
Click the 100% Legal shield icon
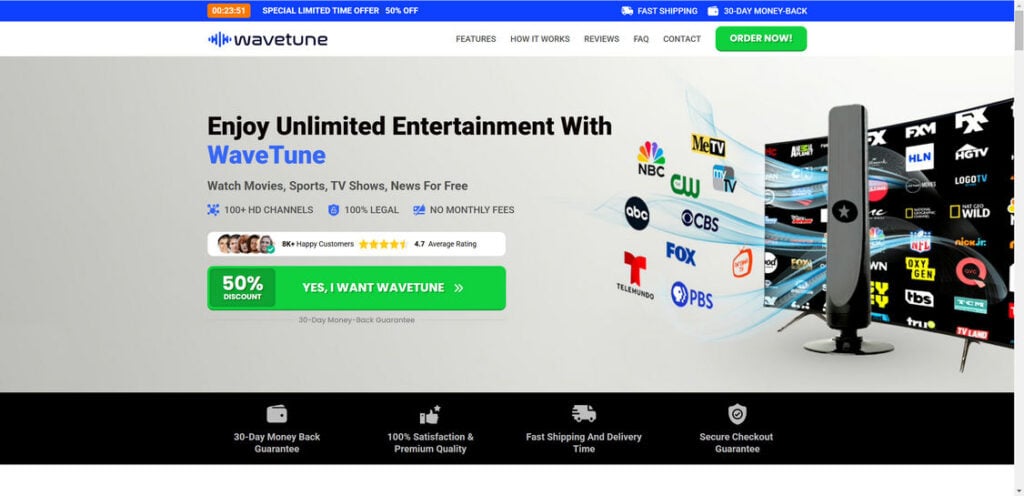334,210
